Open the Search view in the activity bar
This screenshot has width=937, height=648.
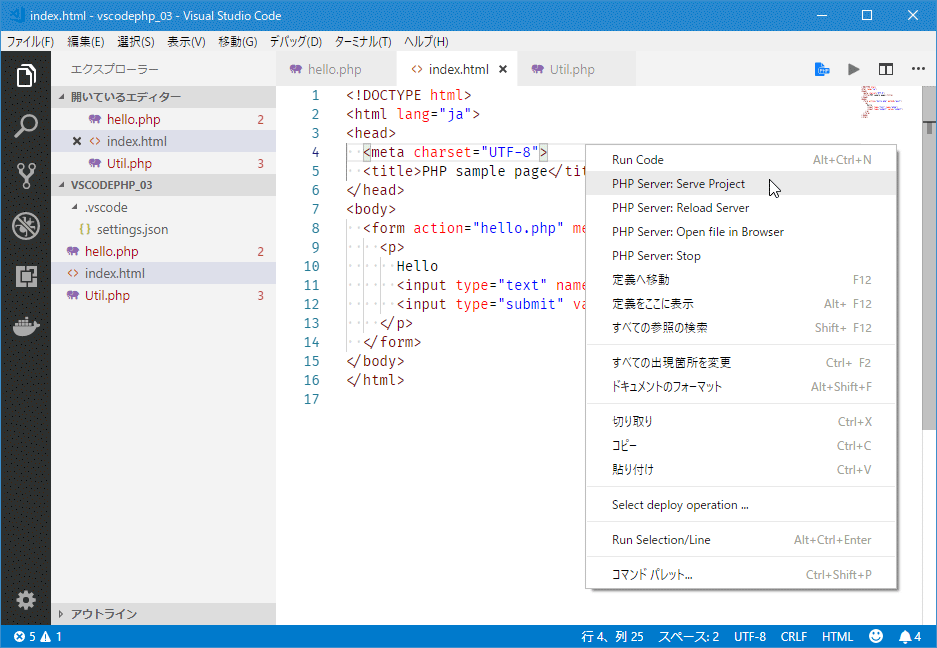pyautogui.click(x=25, y=125)
